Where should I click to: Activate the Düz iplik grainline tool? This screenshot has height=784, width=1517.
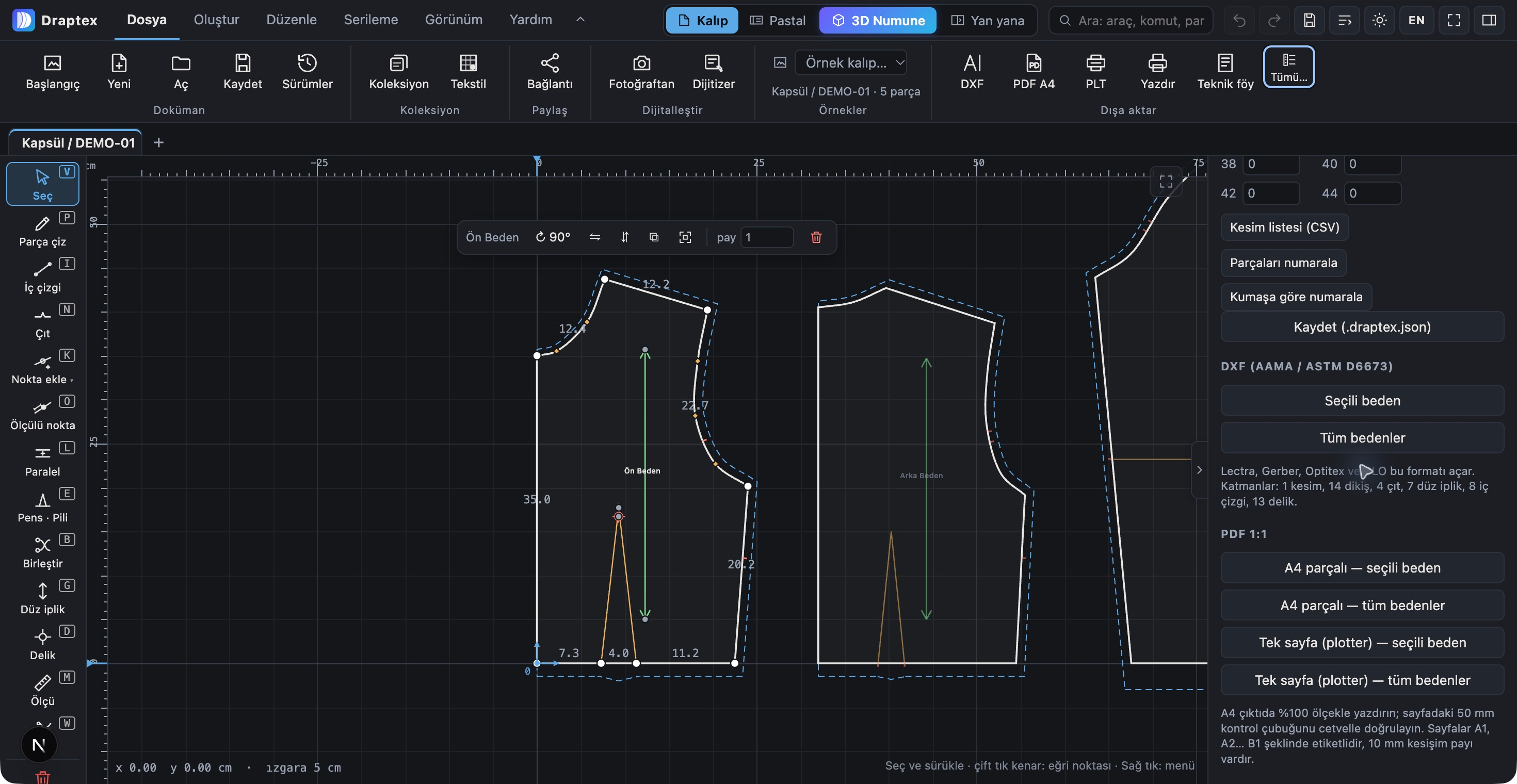point(42,598)
